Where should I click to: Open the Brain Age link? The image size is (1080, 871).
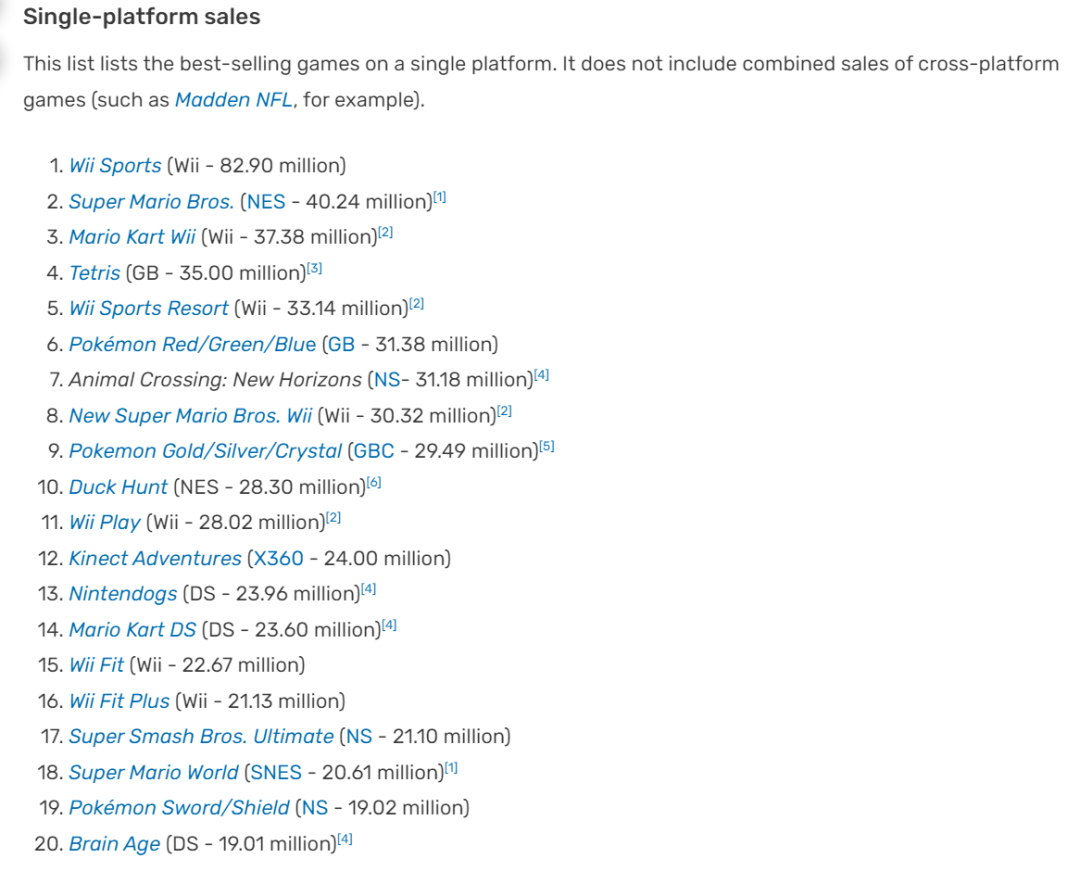pyautogui.click(x=114, y=844)
